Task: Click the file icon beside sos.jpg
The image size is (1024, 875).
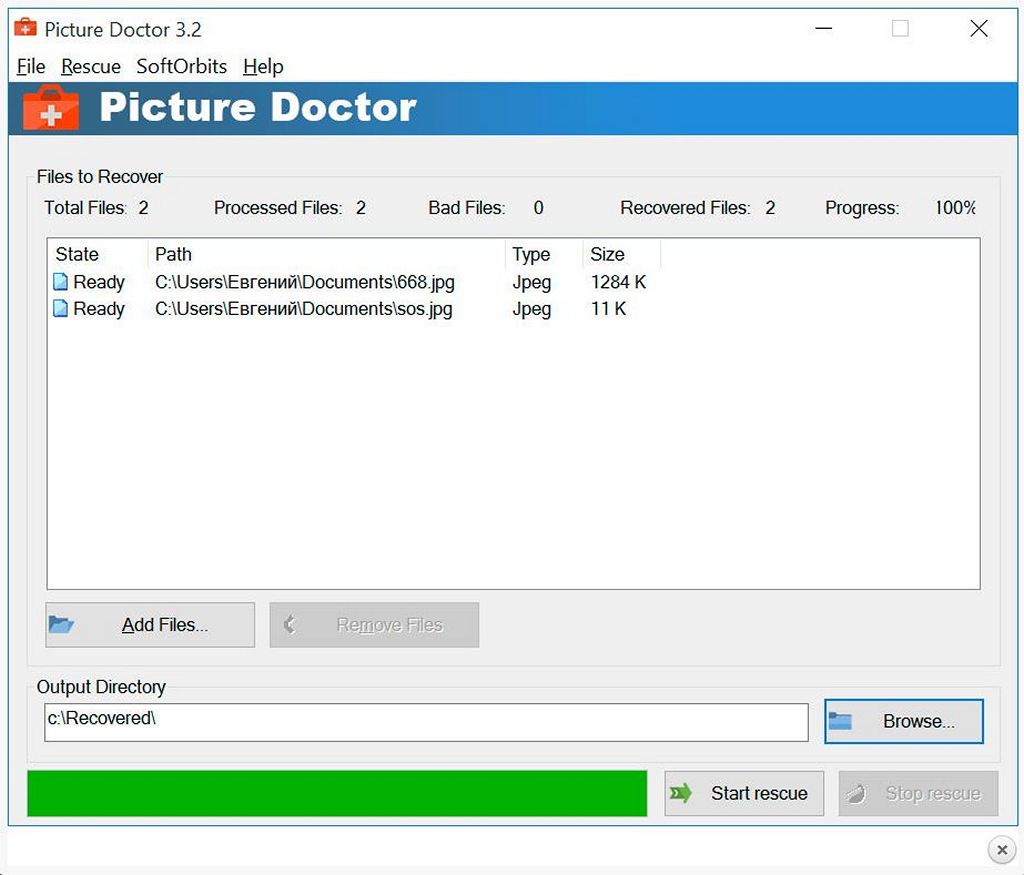Action: [60, 308]
